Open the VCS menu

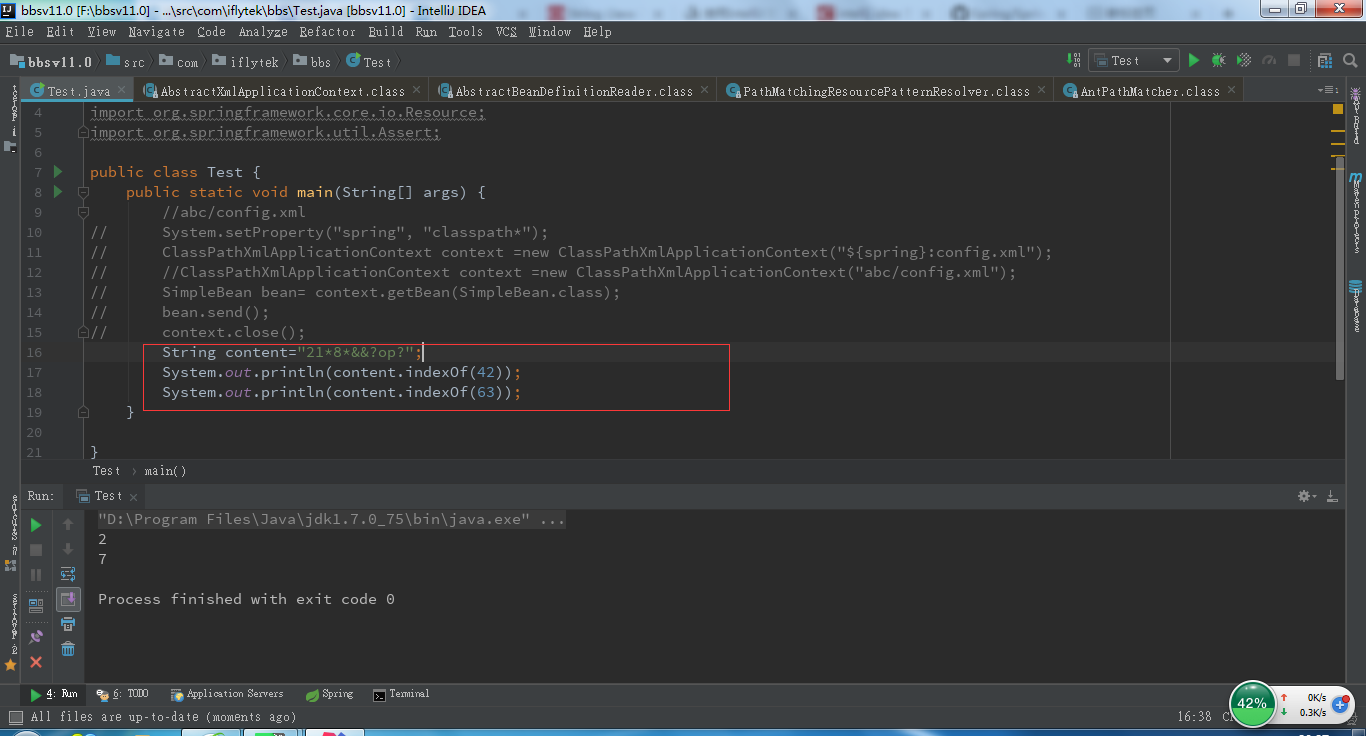(506, 32)
